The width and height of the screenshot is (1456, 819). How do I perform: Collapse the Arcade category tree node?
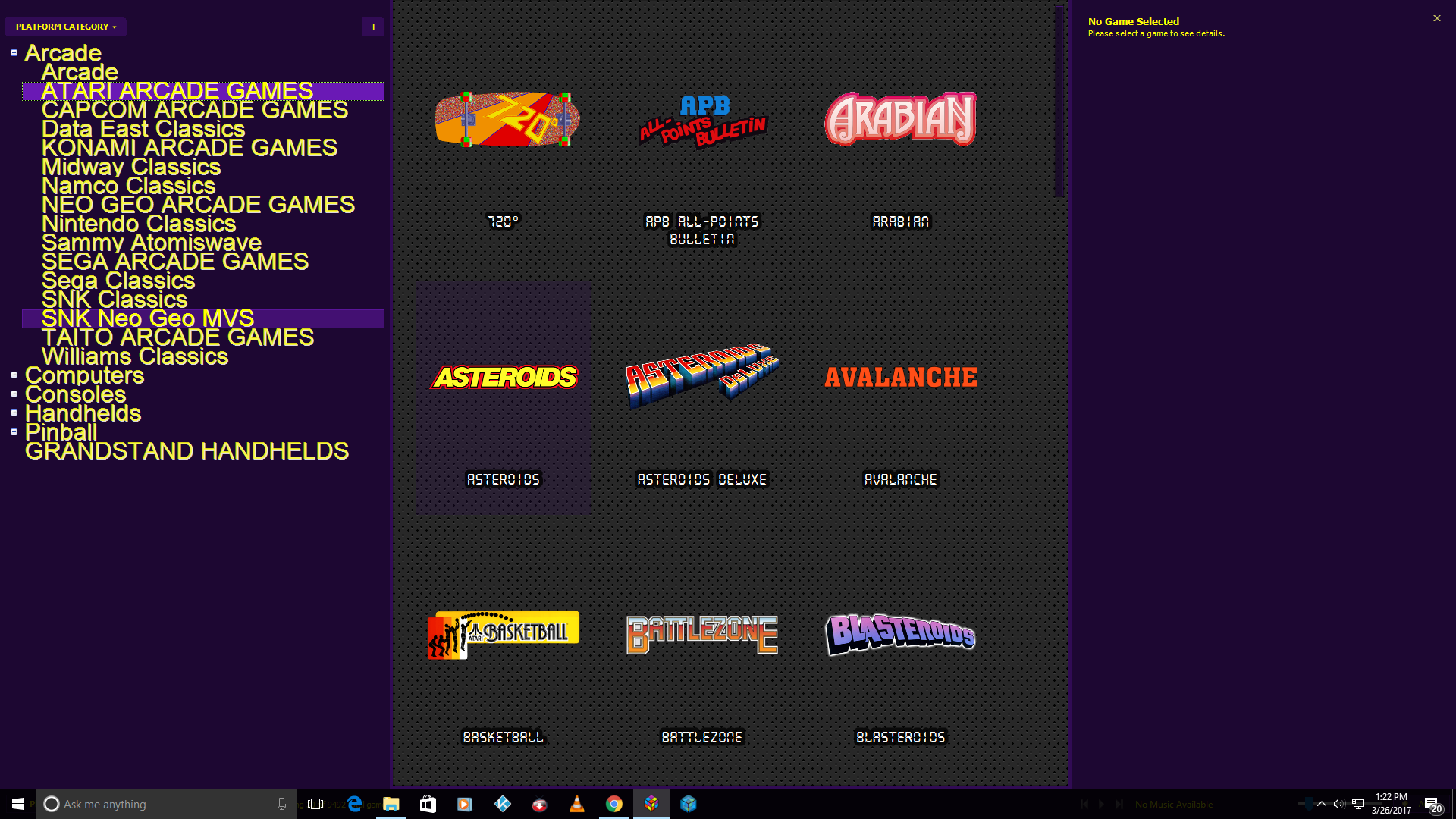pyautogui.click(x=14, y=53)
